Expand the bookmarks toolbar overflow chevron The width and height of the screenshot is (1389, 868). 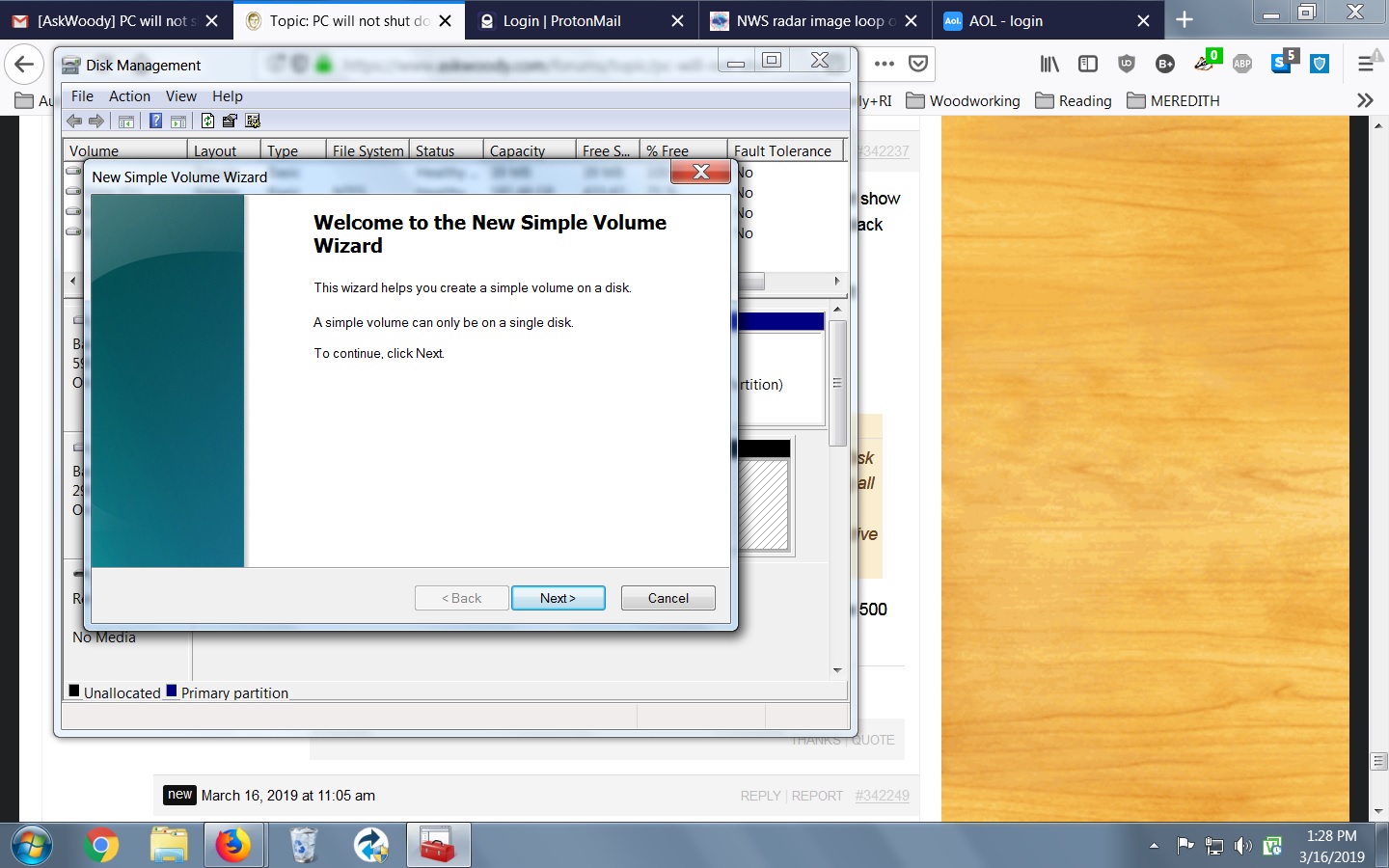1364,100
